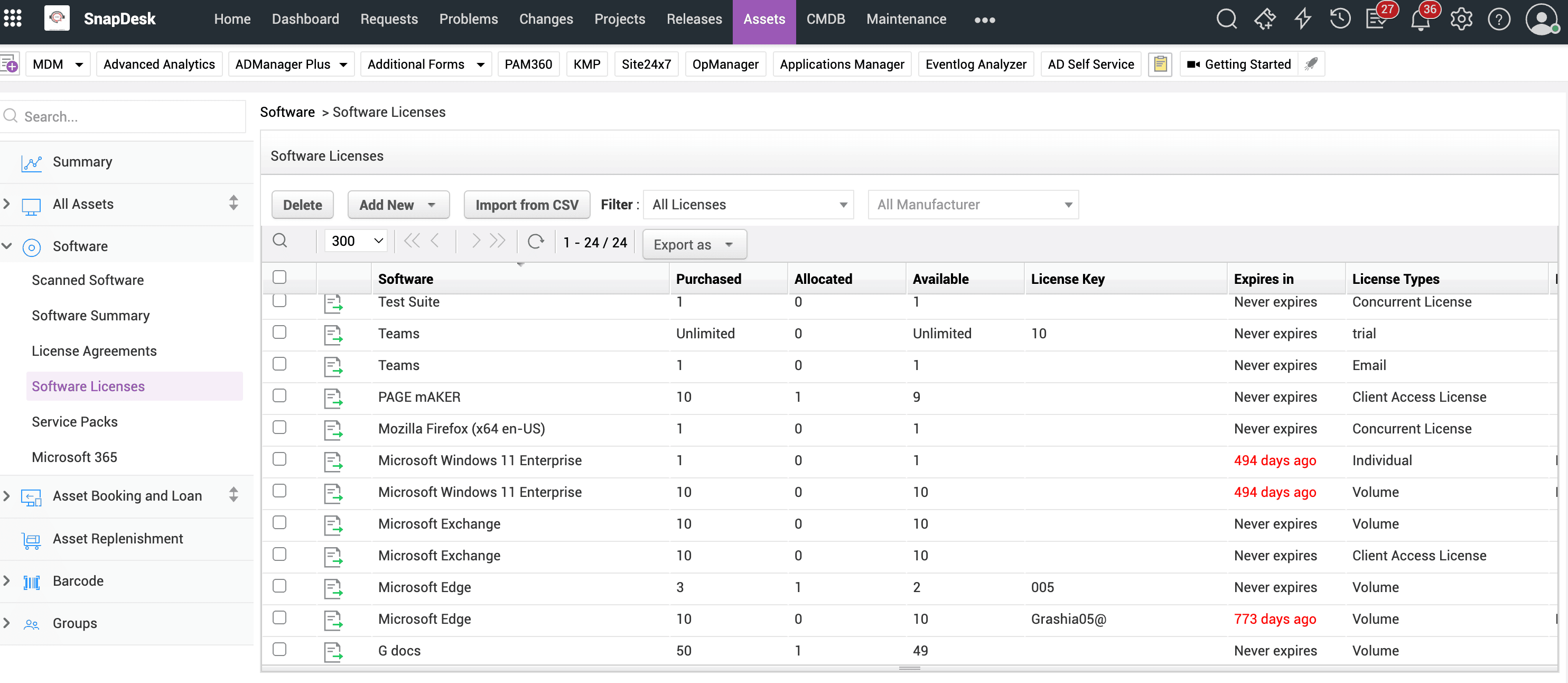Open the Additional Forms dropdown
The width and height of the screenshot is (1568, 683).
click(426, 64)
